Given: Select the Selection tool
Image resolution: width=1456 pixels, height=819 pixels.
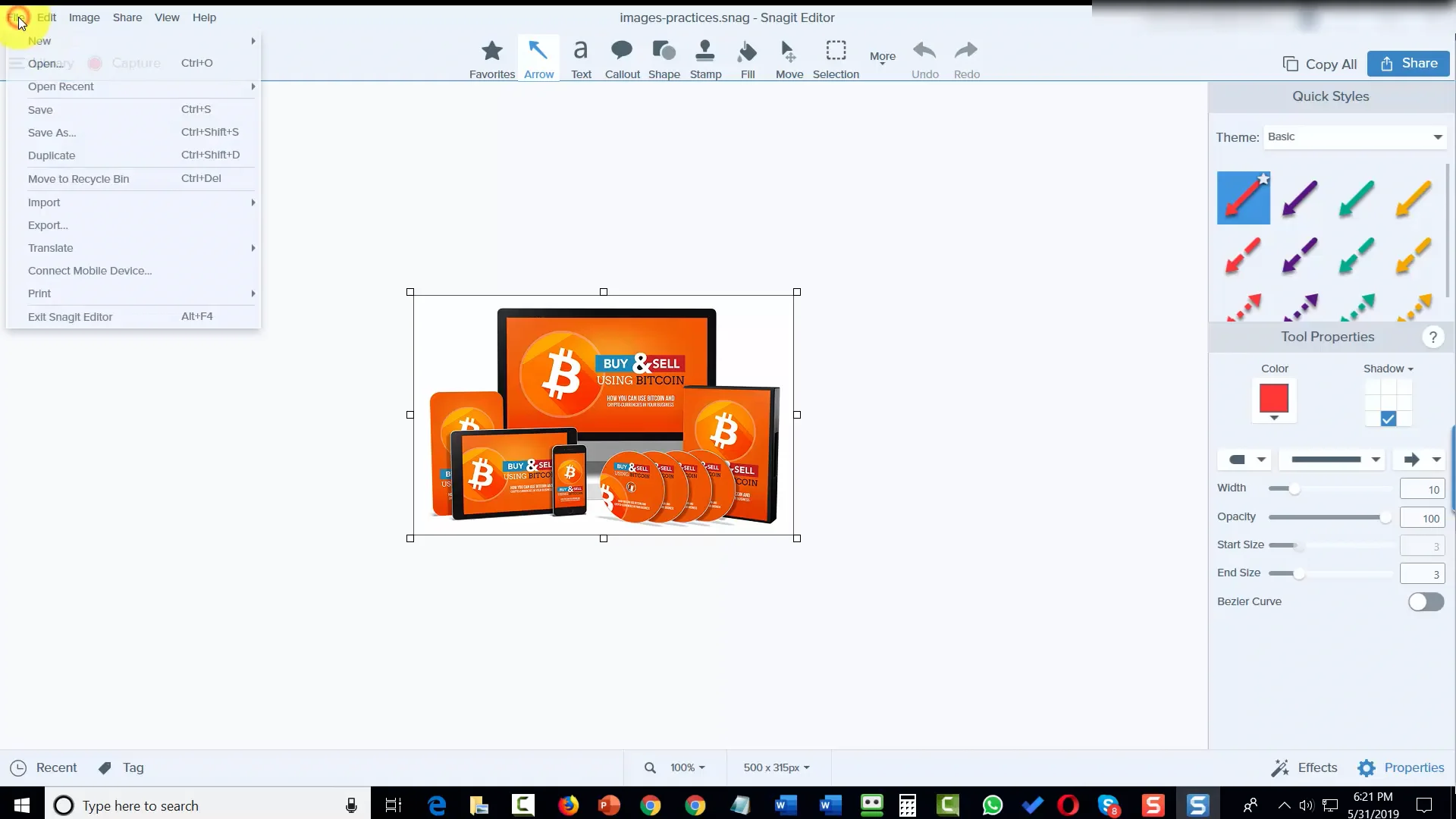Looking at the screenshot, I should (x=836, y=59).
